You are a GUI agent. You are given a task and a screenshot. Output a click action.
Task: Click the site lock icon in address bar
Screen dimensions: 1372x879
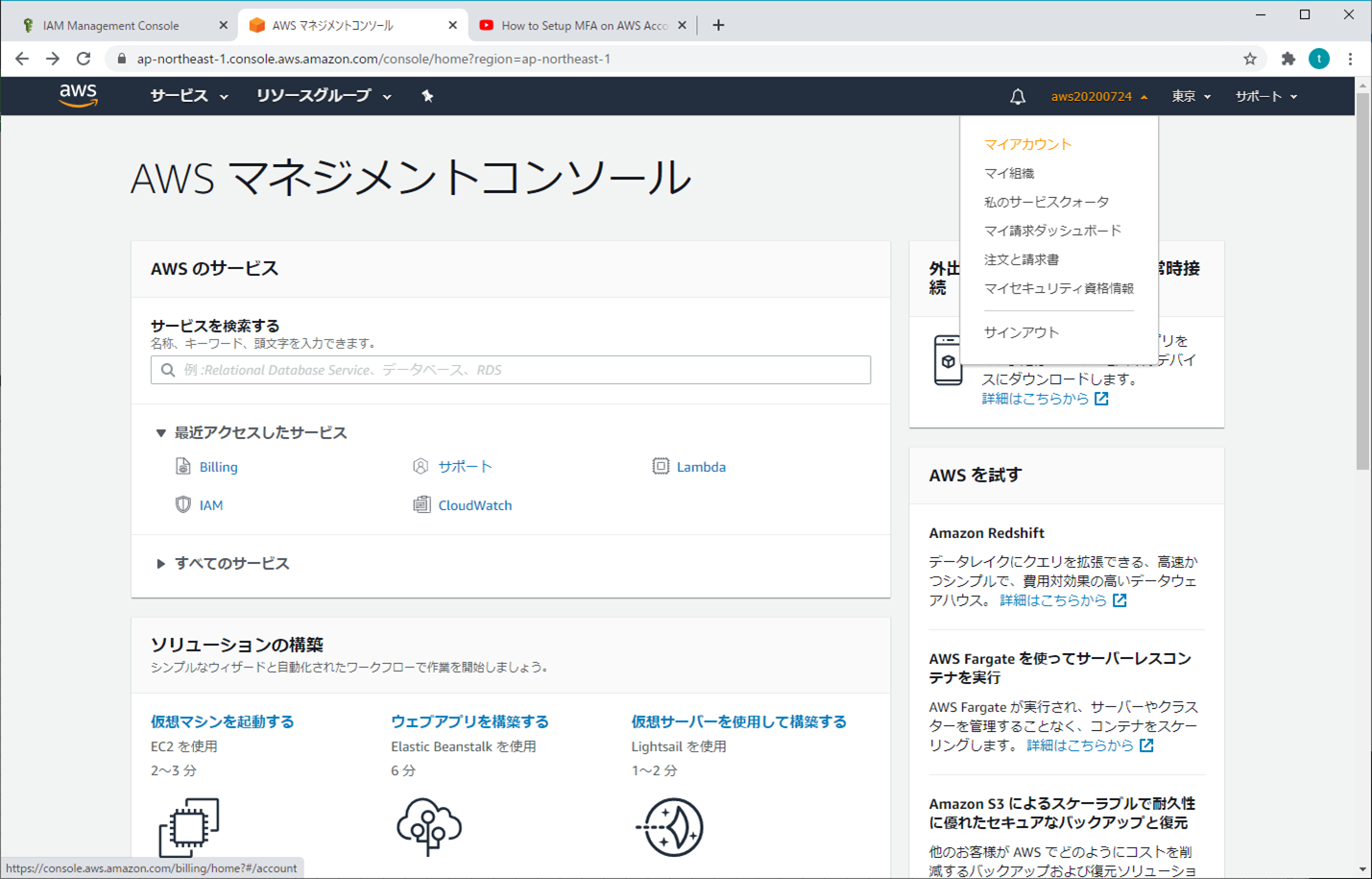click(x=121, y=59)
